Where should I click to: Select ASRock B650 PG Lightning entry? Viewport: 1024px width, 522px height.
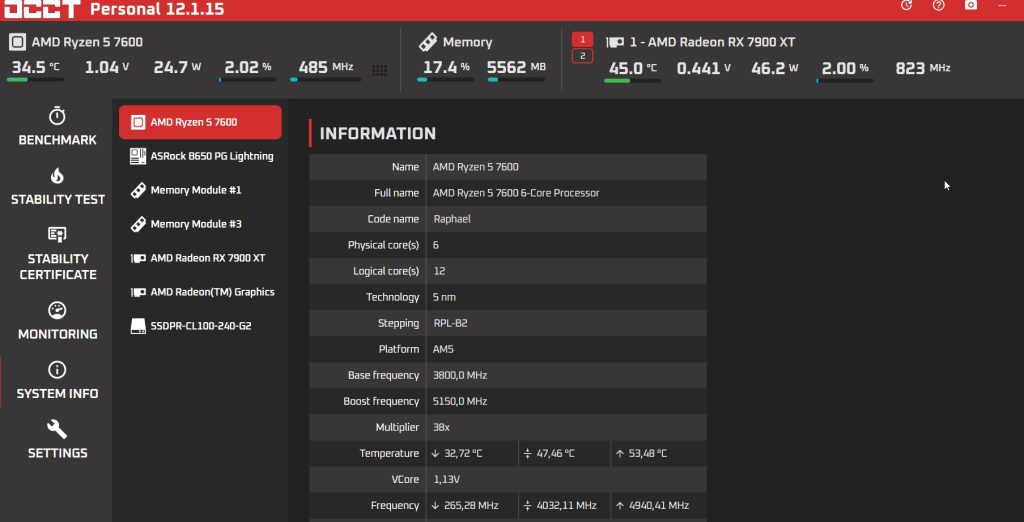tap(200, 156)
